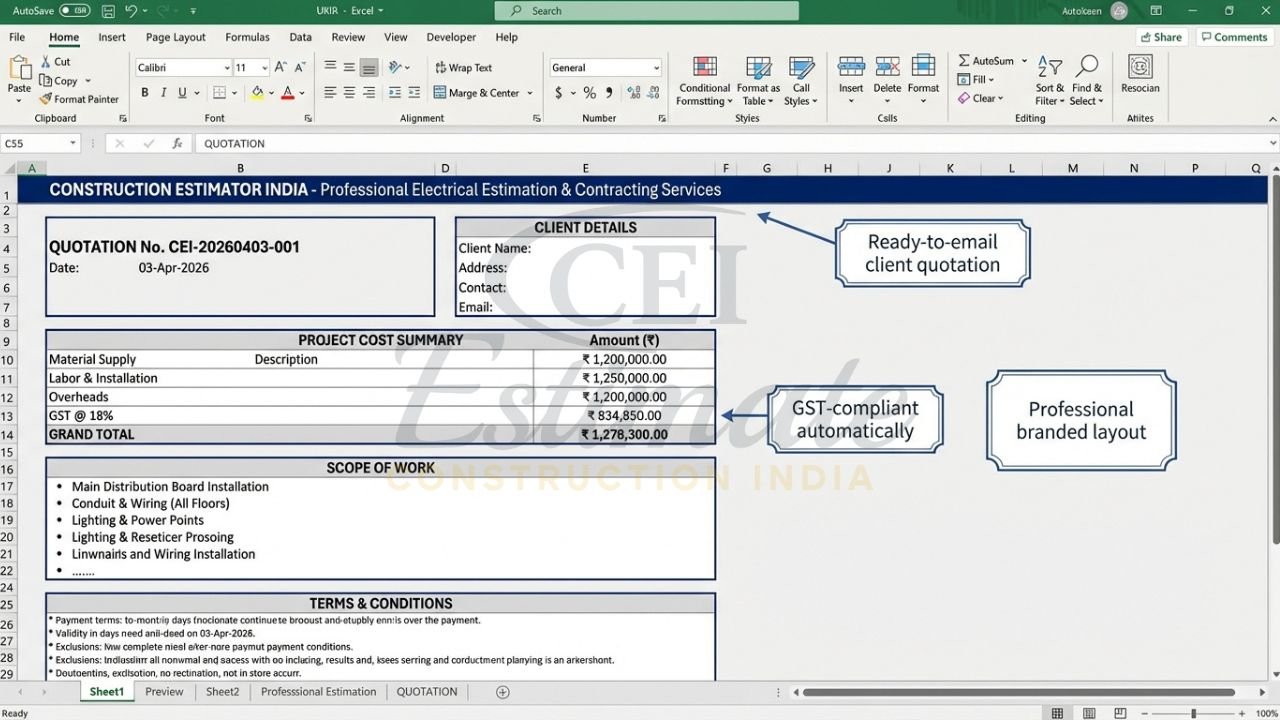Click the formula bar showing QUOTATION
Image resolution: width=1280 pixels, height=720 pixels.
point(735,144)
